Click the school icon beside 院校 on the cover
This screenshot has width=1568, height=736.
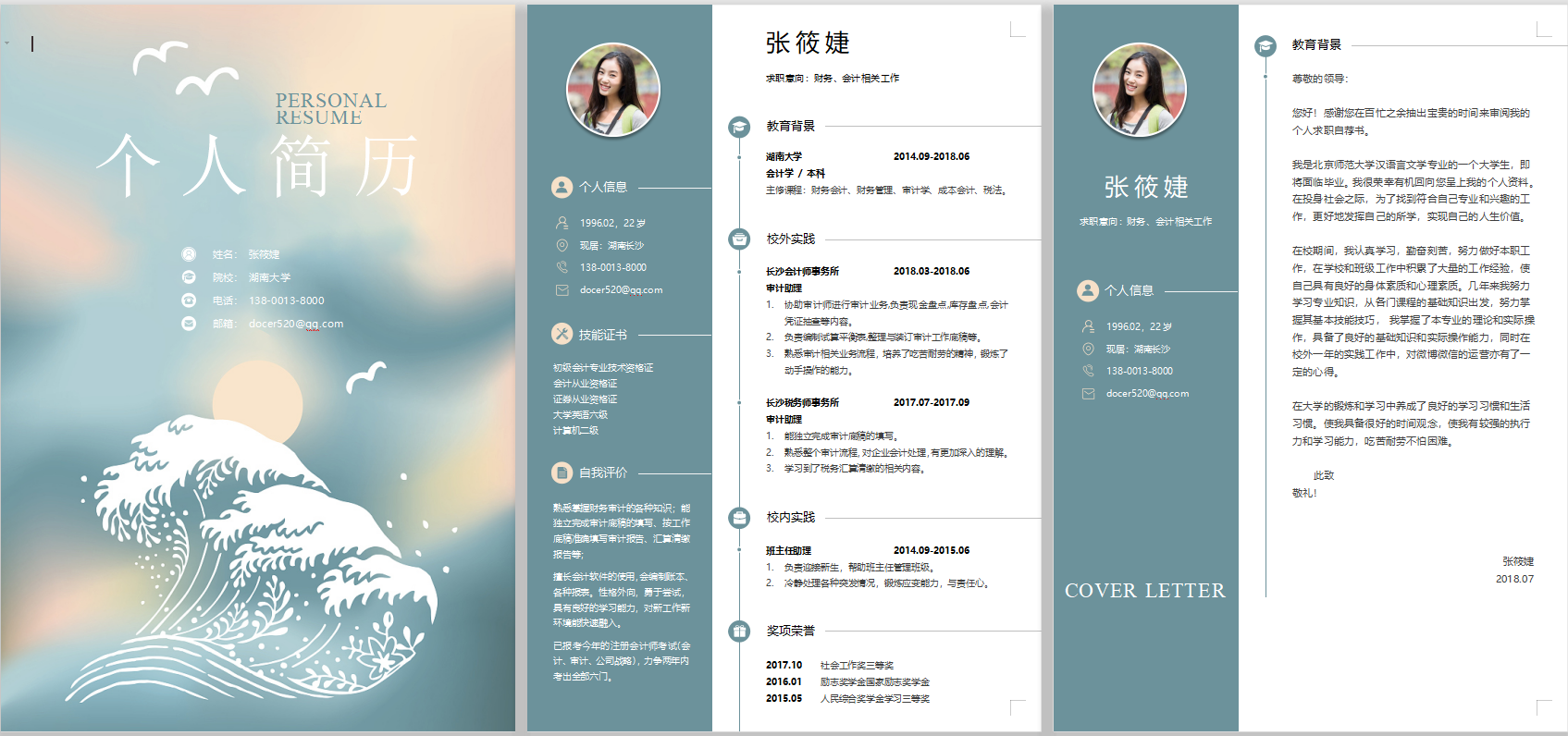coord(189,277)
